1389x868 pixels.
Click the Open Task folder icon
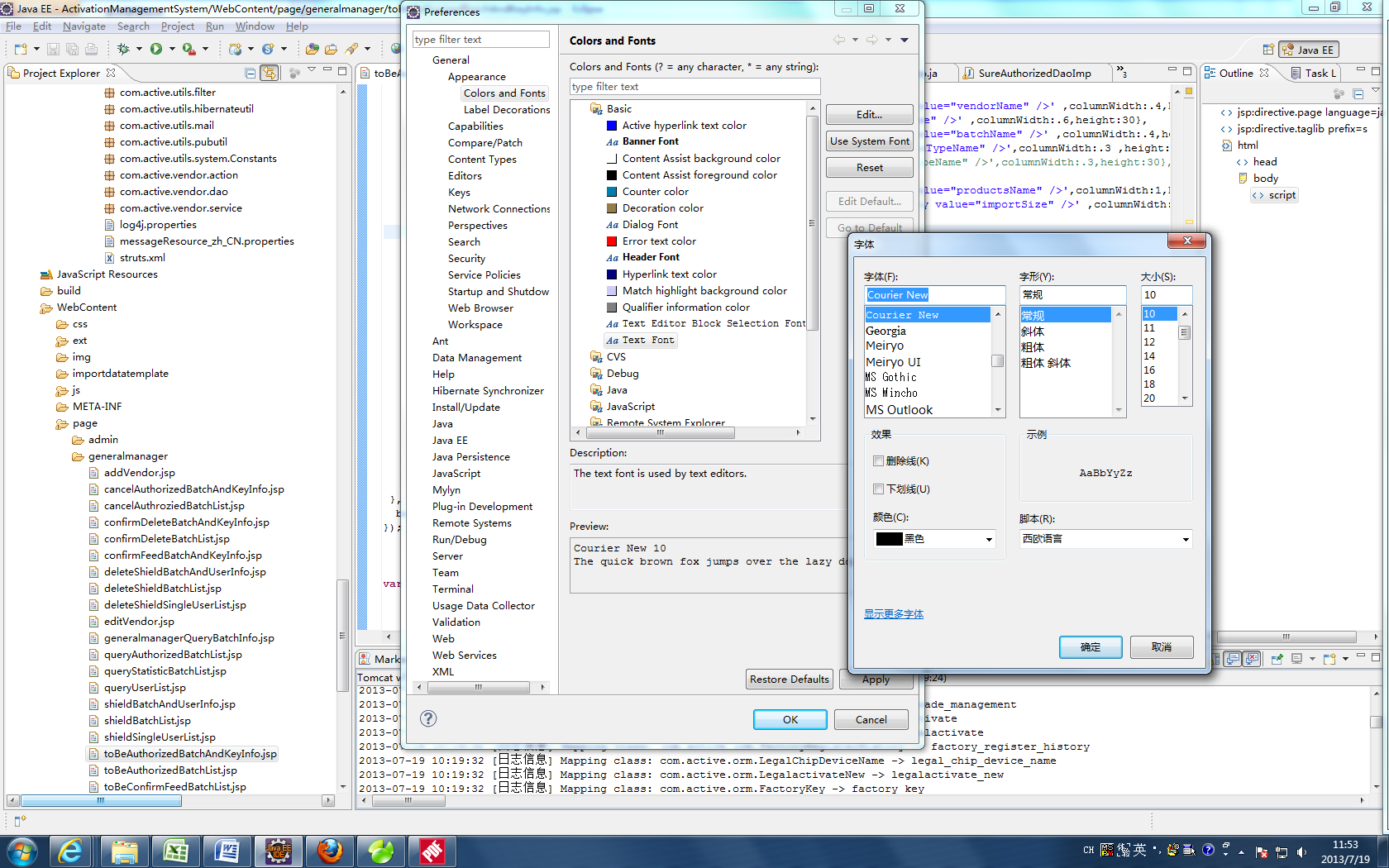332,50
